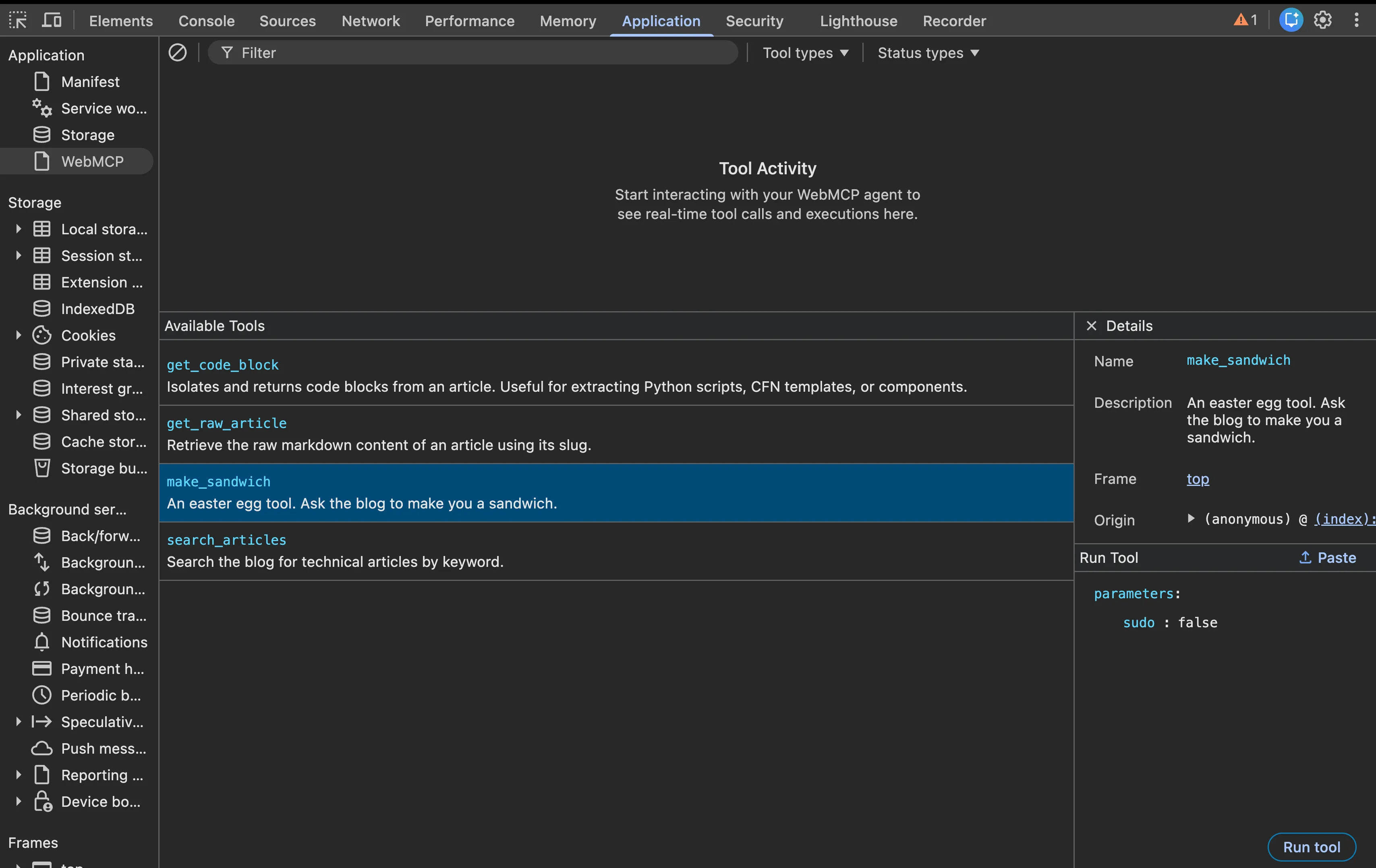The width and height of the screenshot is (1376, 868).
Task: Clear the tool activity log
Action: 177,52
